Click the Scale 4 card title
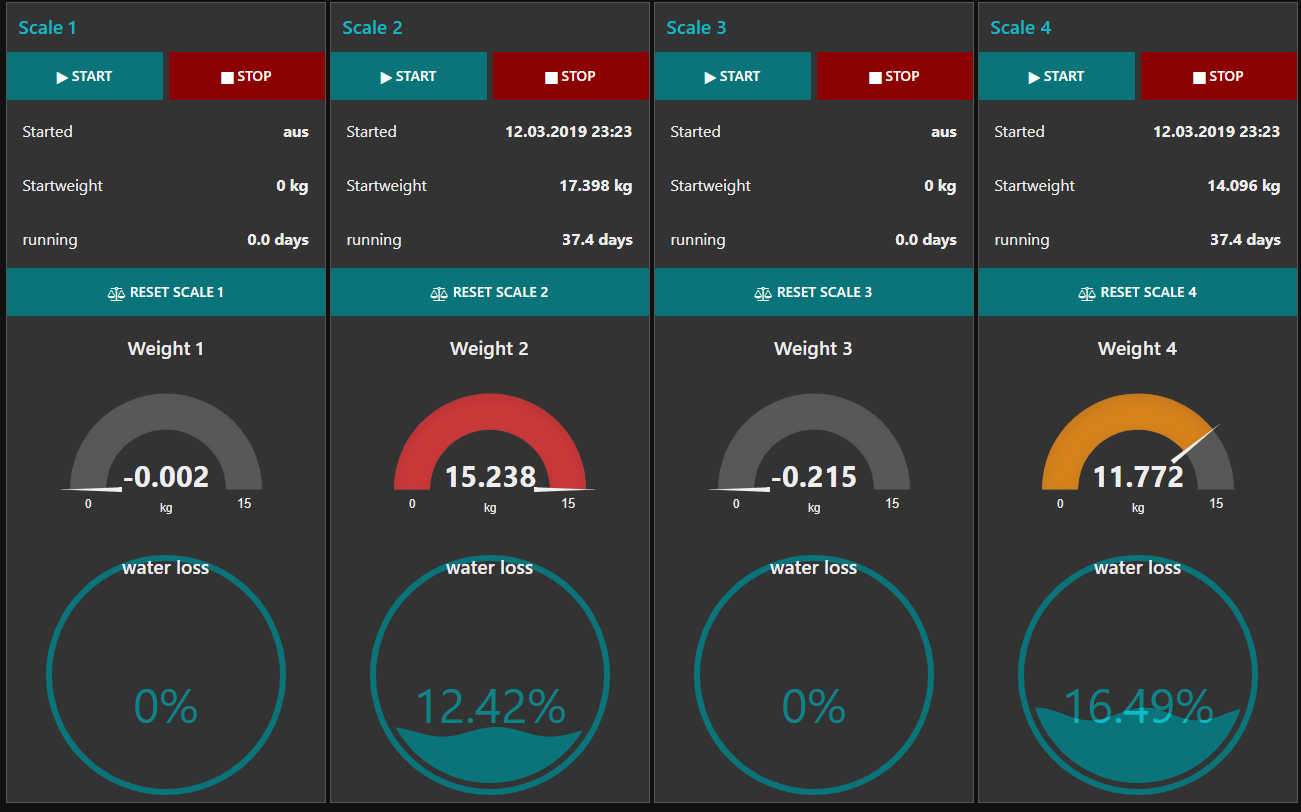Image resolution: width=1301 pixels, height=812 pixels. point(1020,28)
